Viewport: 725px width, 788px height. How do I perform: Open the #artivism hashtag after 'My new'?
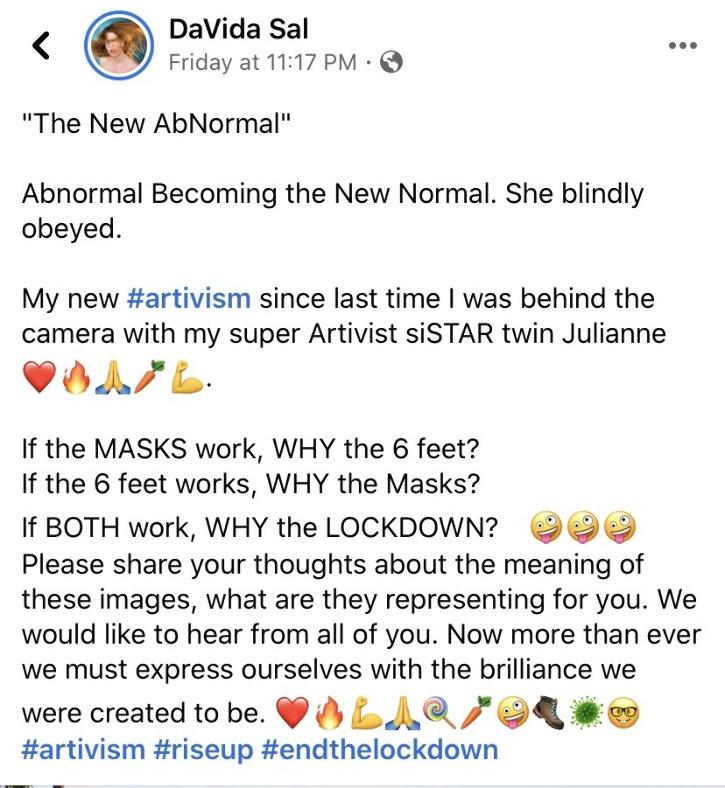(190, 298)
